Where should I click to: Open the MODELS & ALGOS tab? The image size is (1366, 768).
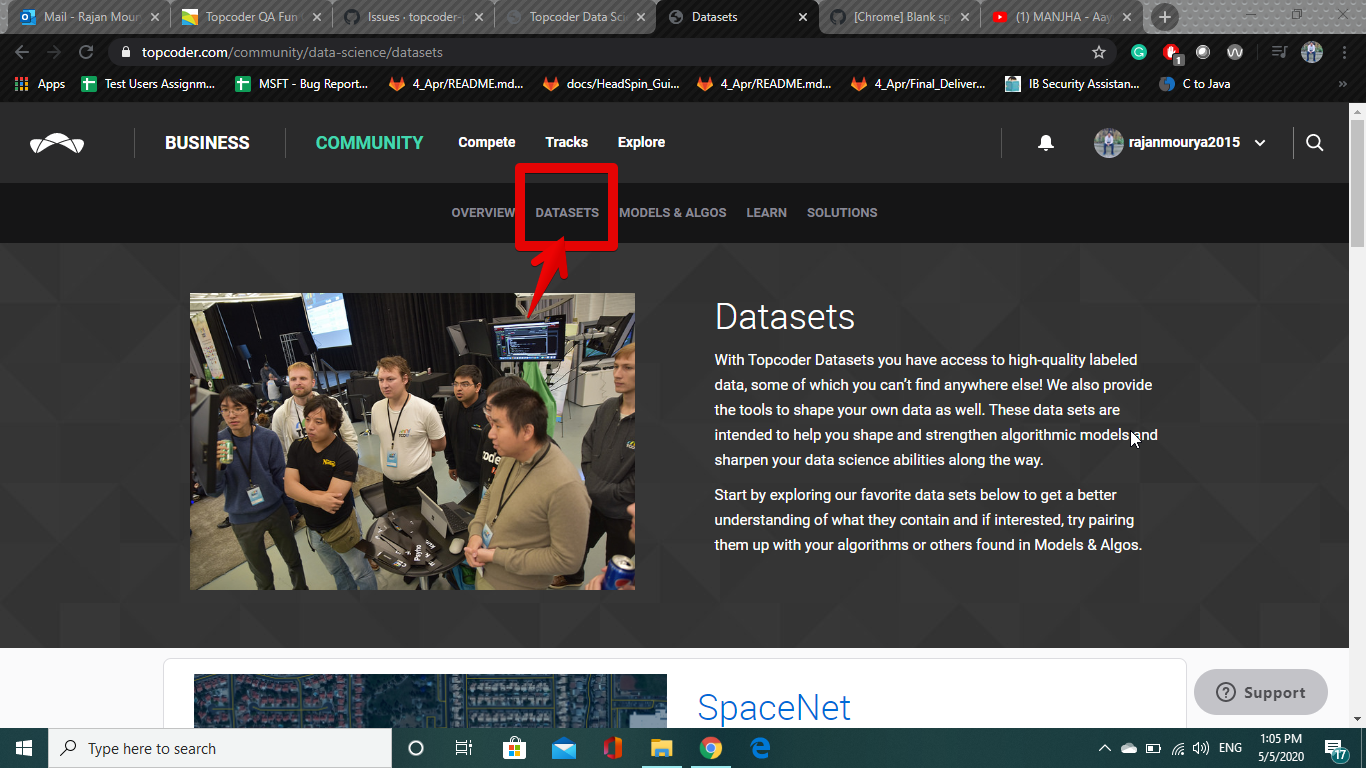coord(673,213)
